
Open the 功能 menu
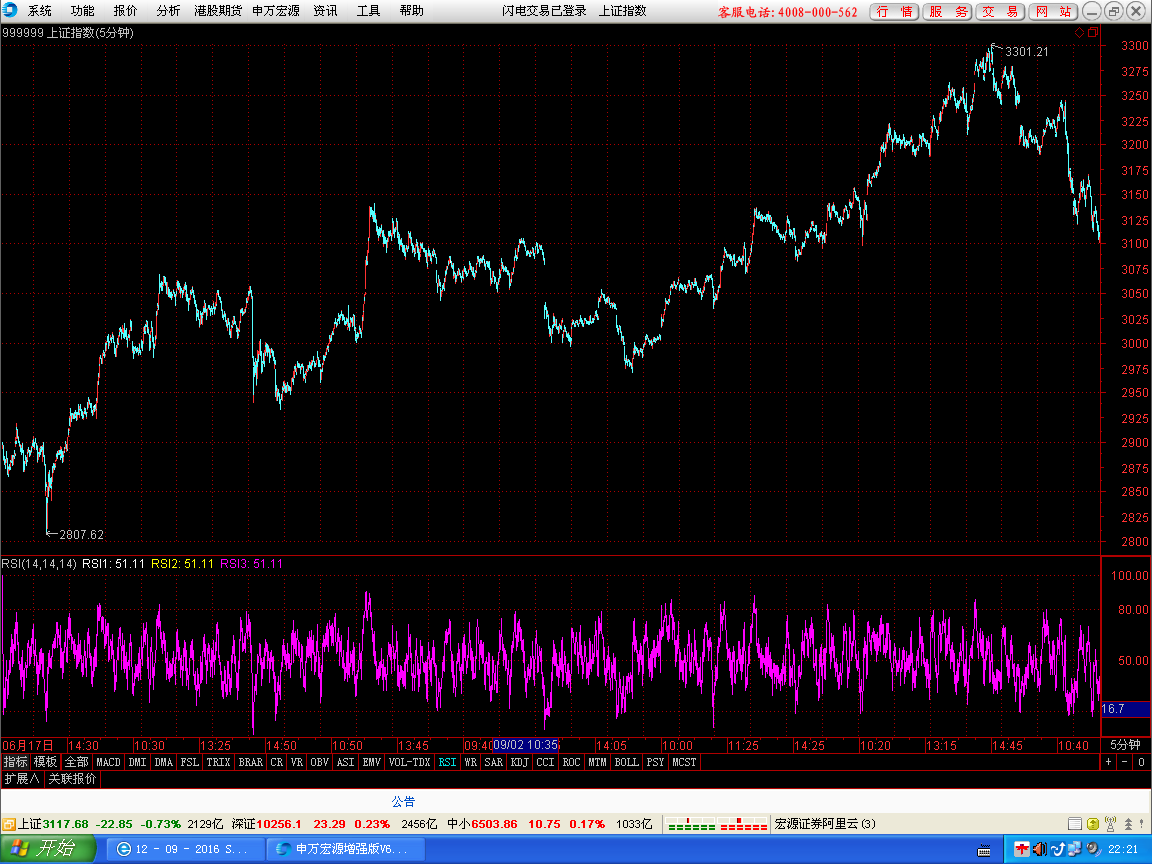point(82,11)
